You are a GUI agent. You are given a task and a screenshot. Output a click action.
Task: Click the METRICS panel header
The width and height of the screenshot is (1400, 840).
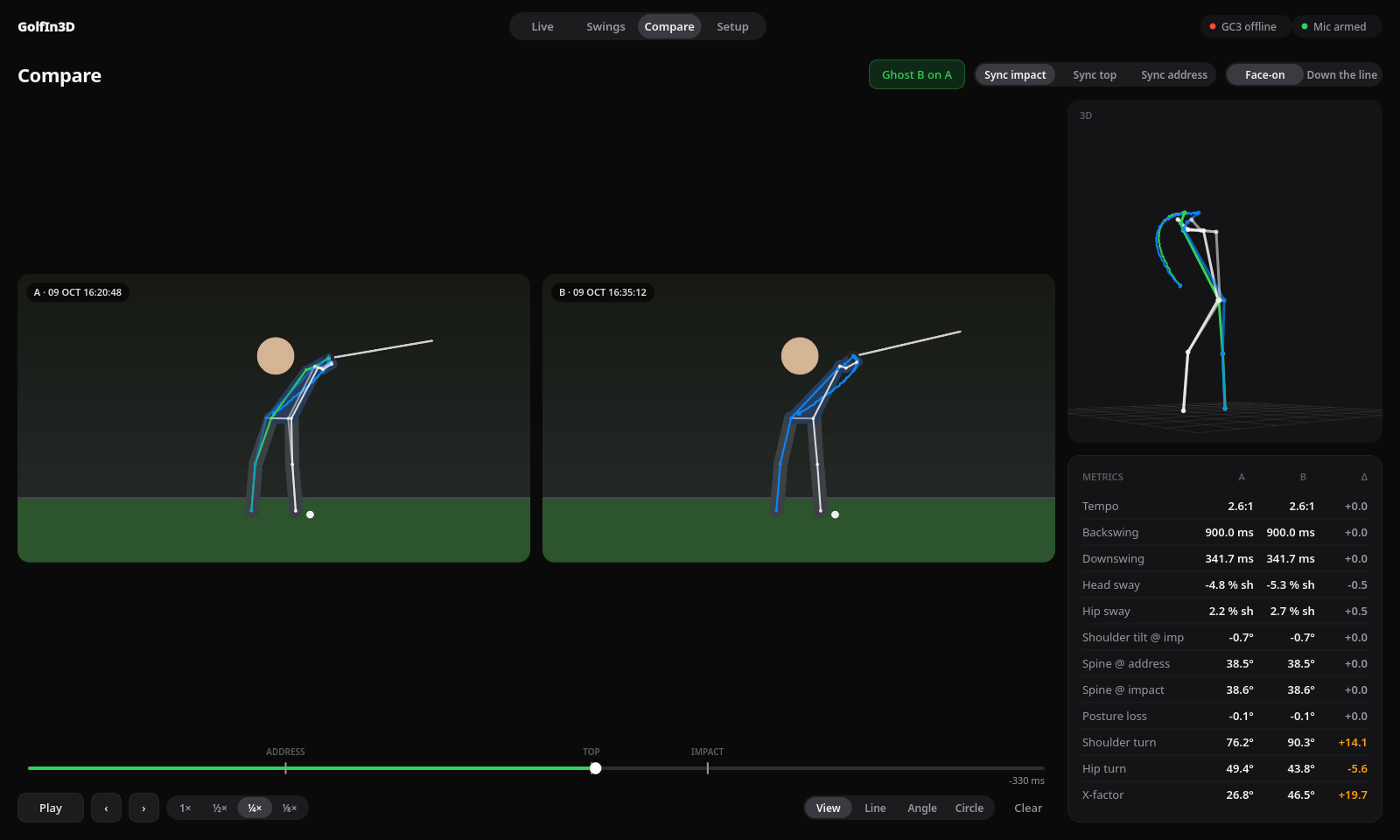(1102, 477)
